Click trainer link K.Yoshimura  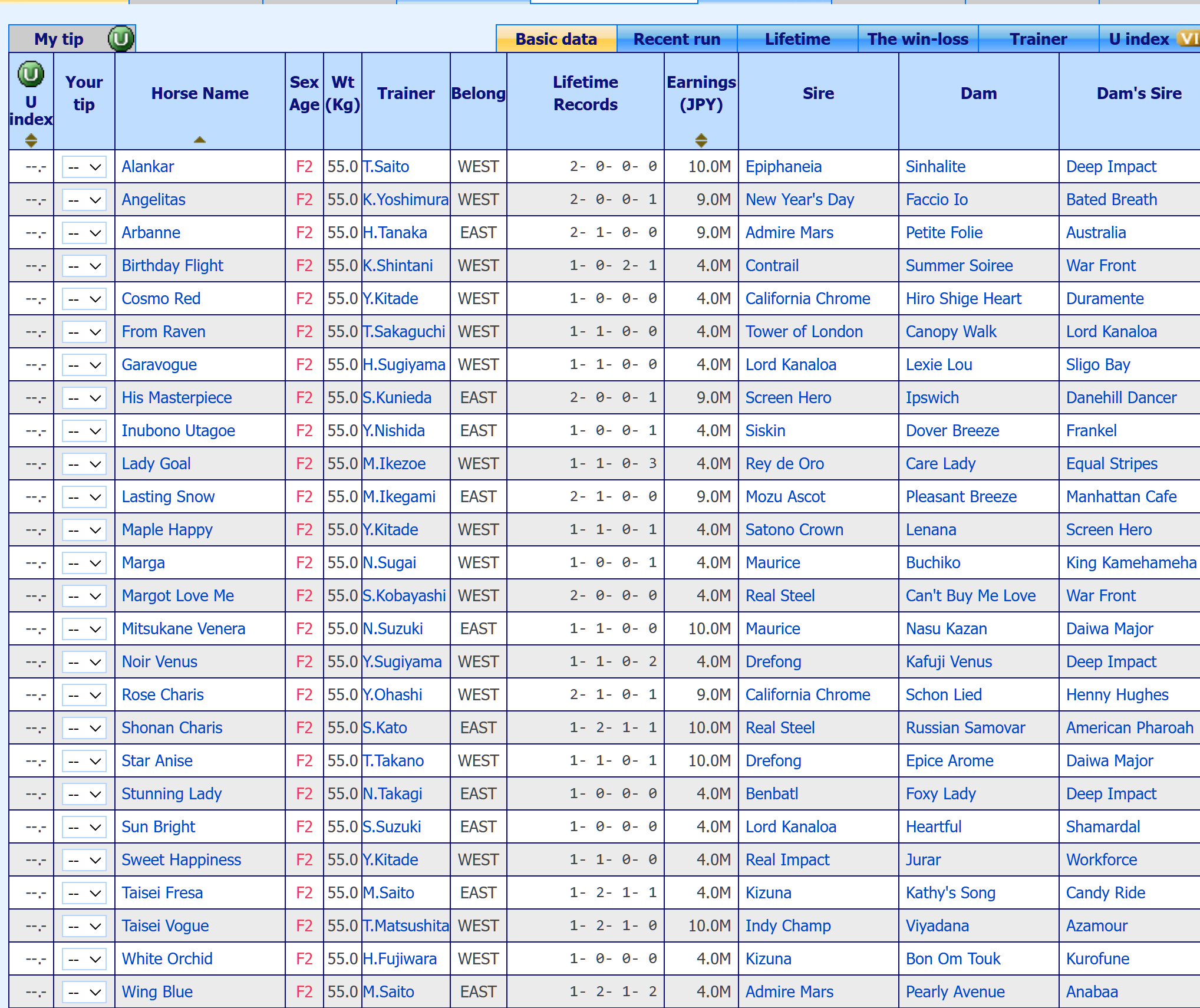click(406, 200)
